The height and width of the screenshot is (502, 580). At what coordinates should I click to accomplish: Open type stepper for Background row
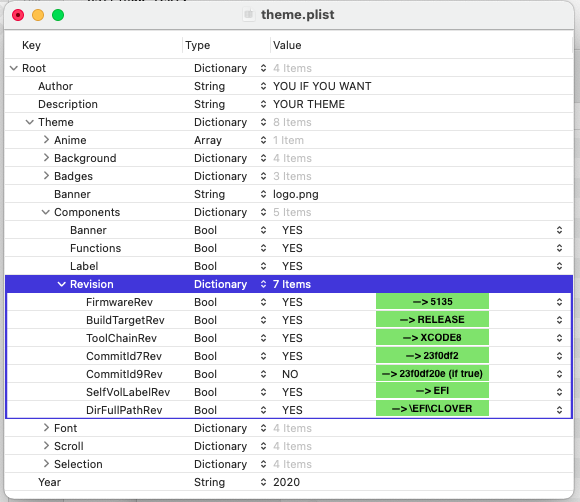point(263,158)
